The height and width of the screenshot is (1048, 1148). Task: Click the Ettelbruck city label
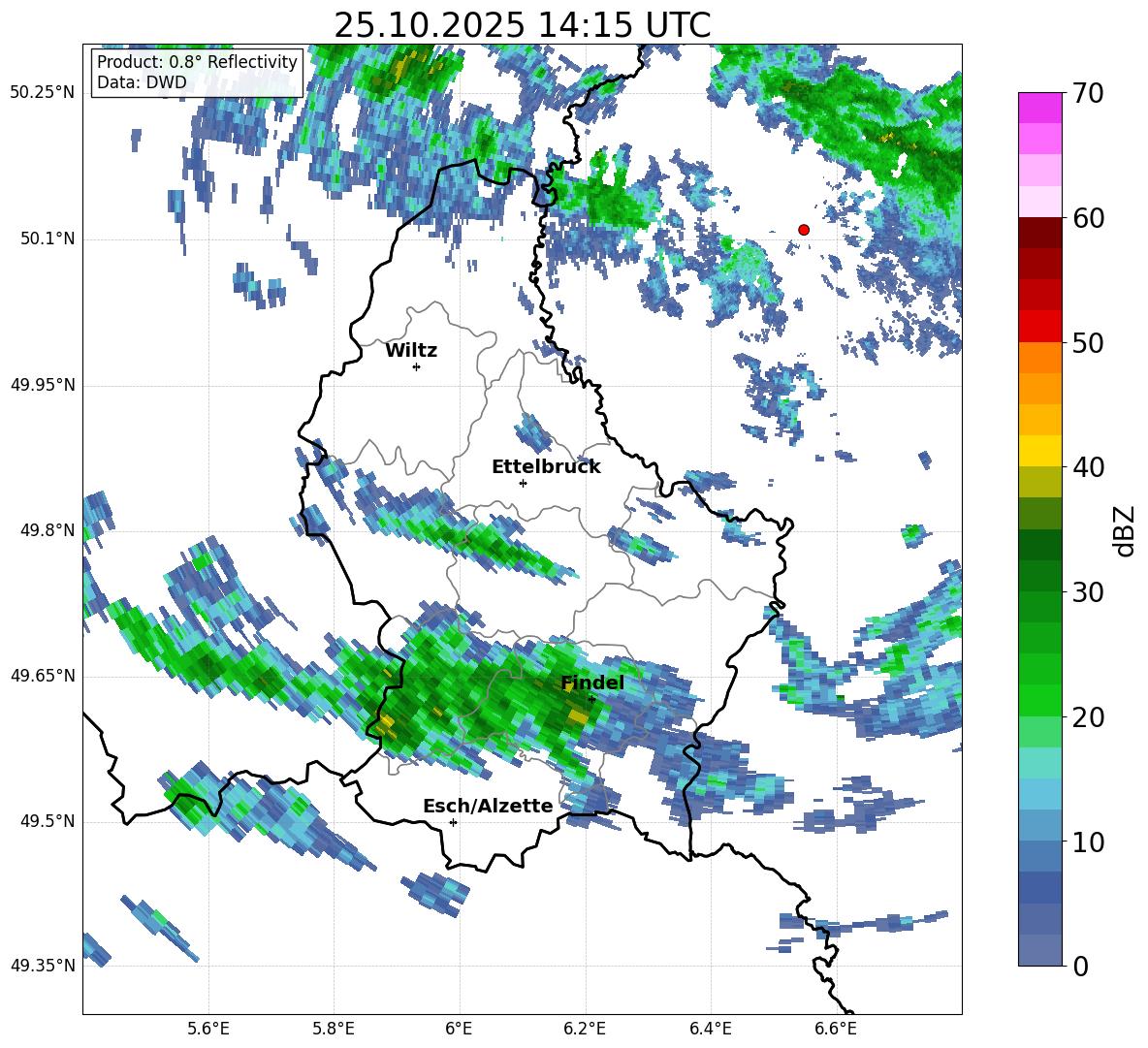click(x=546, y=467)
